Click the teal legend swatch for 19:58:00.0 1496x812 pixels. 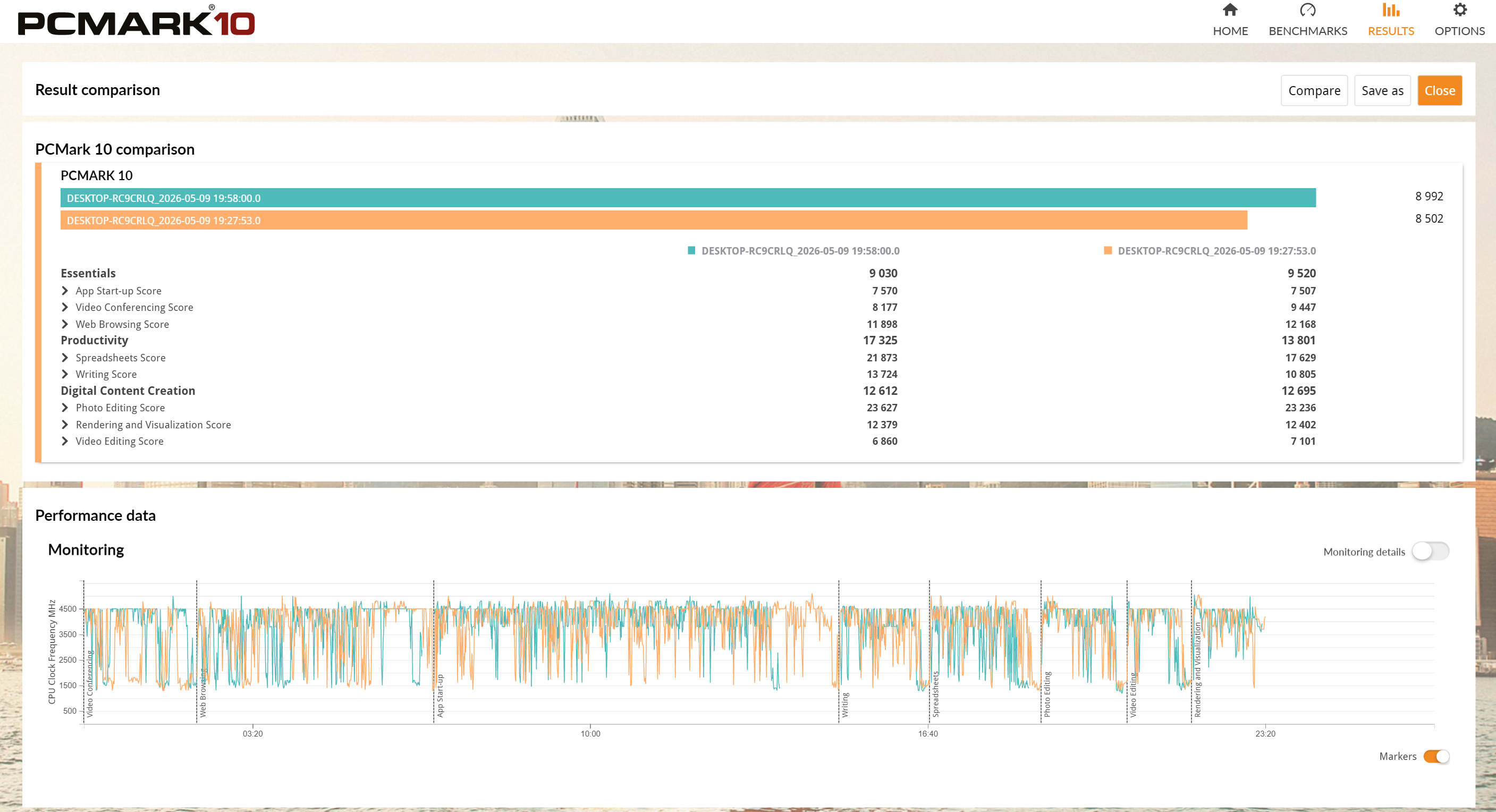pyautogui.click(x=691, y=250)
